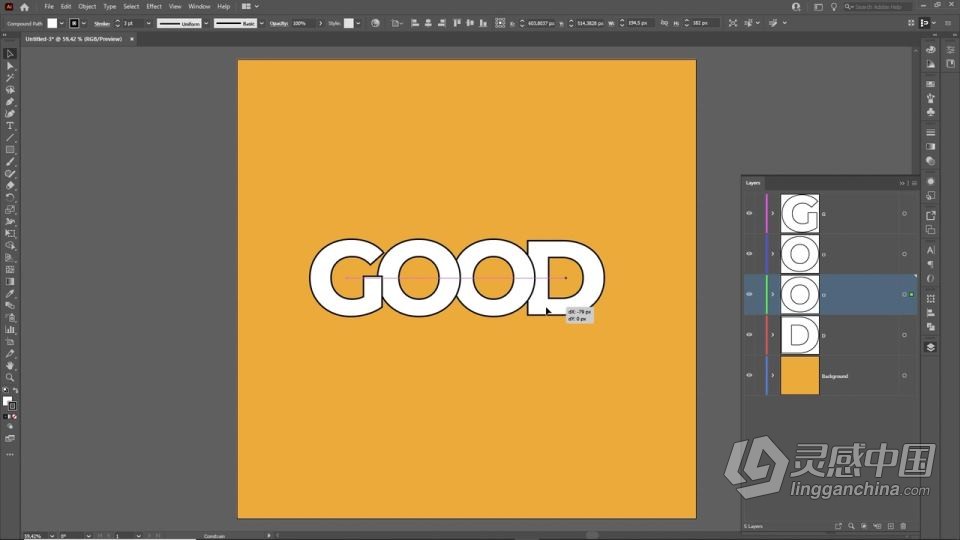Select the Zoom tool
This screenshot has height=540, width=960.
point(10,378)
